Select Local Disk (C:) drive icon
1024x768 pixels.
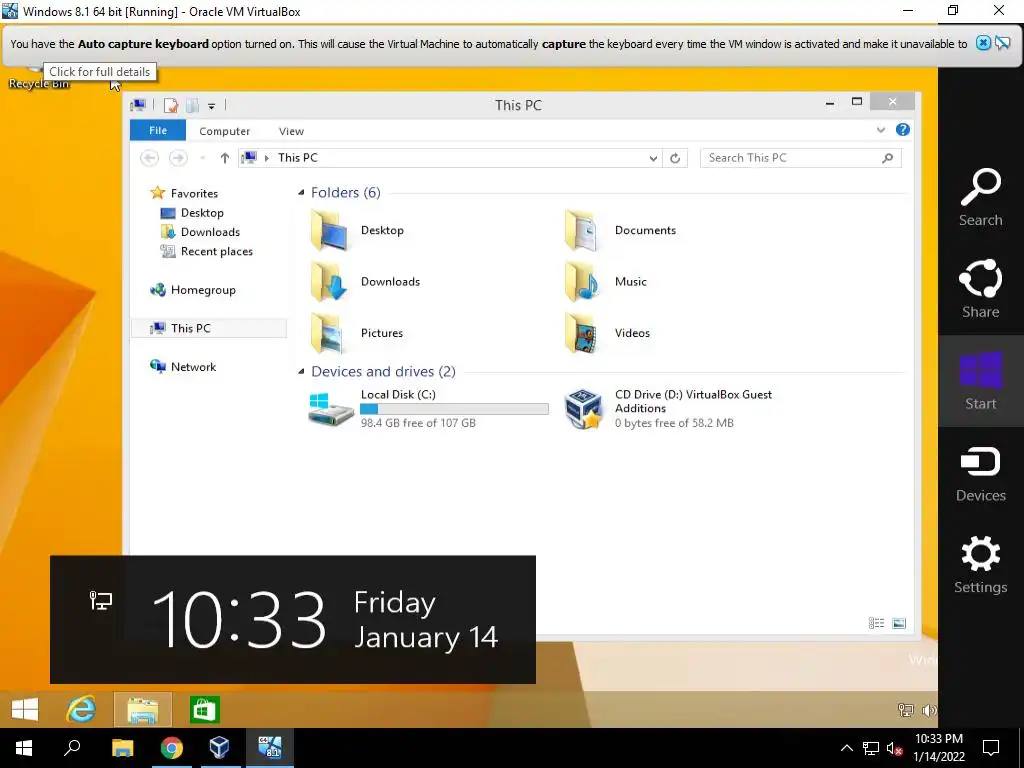tap(330, 409)
